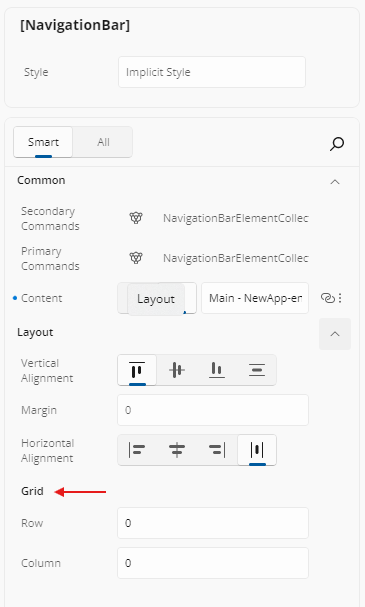Image resolution: width=365 pixels, height=607 pixels.
Task: Click Primary Commands NavigationBarElementCollection value
Action: pyautogui.click(x=236, y=258)
